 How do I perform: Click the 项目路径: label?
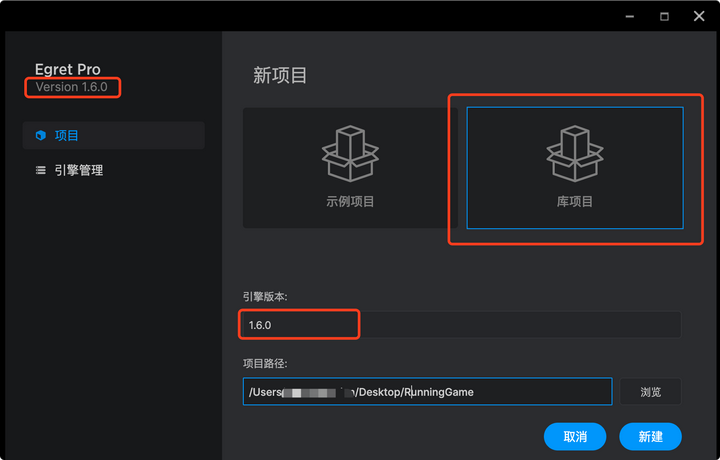(265, 364)
